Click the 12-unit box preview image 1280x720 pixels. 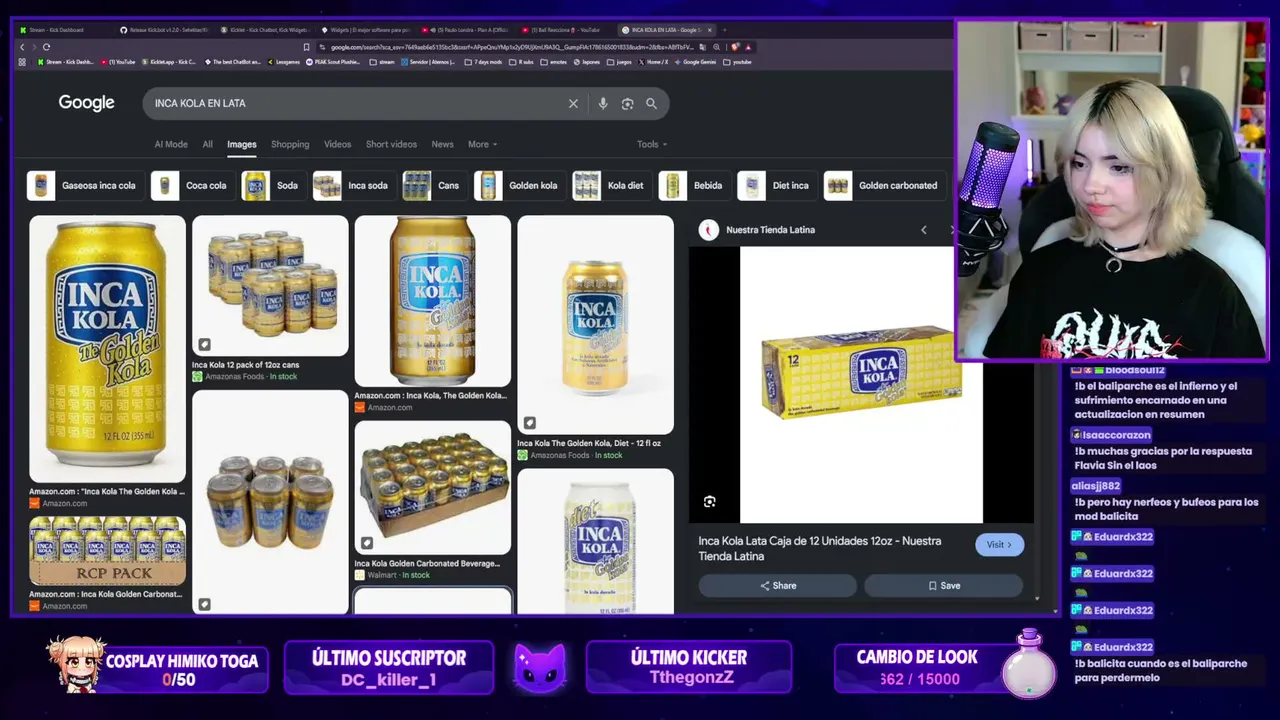(x=861, y=385)
